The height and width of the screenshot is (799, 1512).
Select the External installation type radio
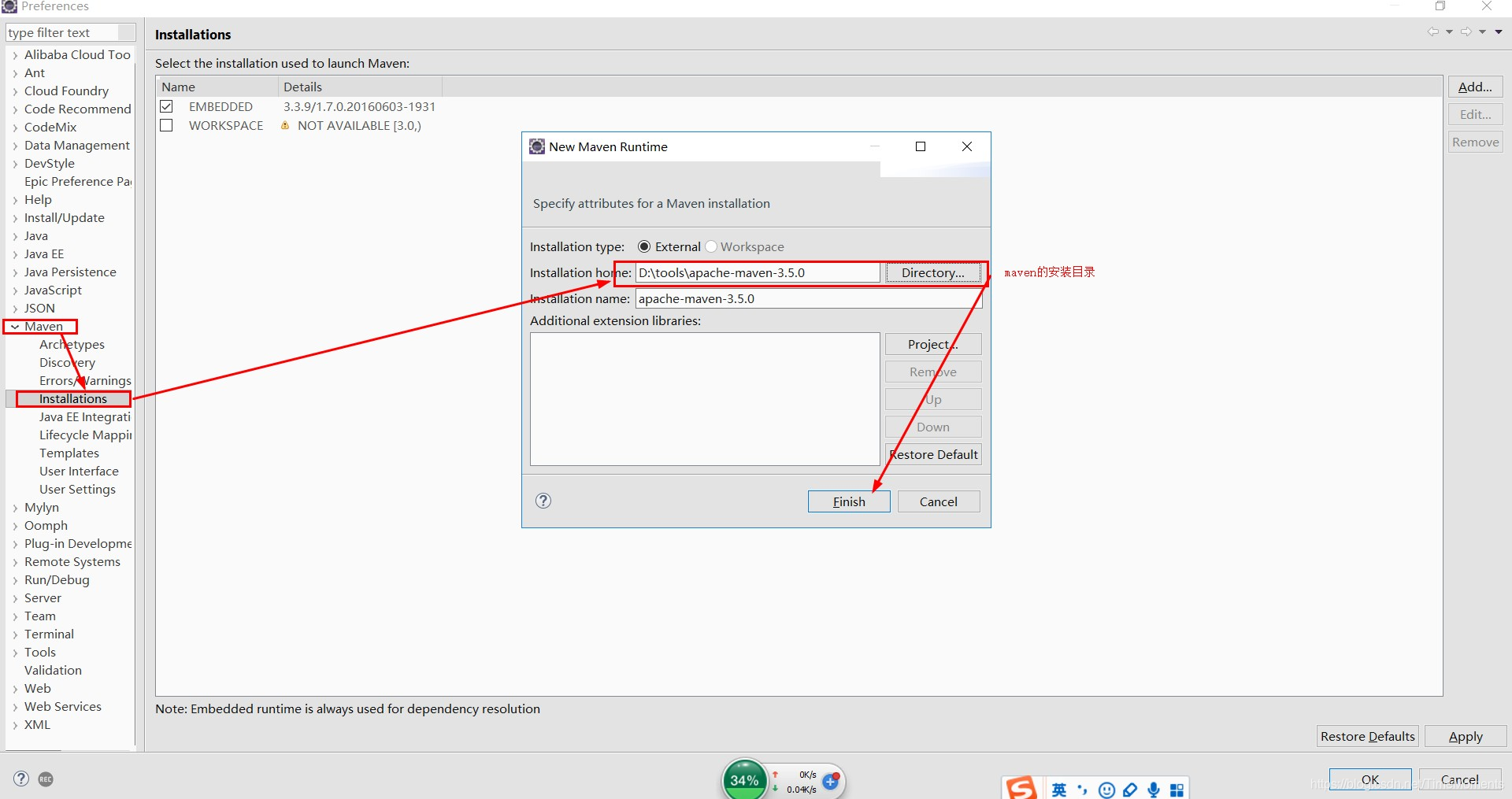644,246
